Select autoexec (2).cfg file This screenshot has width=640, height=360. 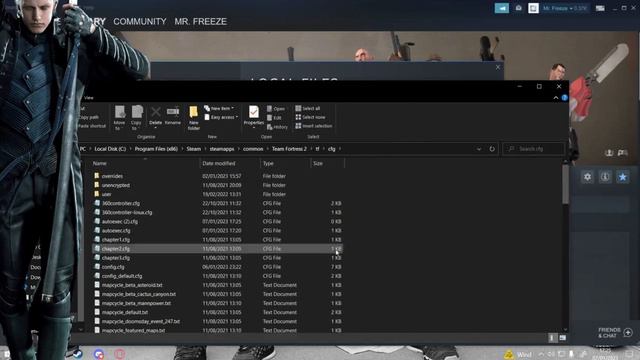[120, 222]
